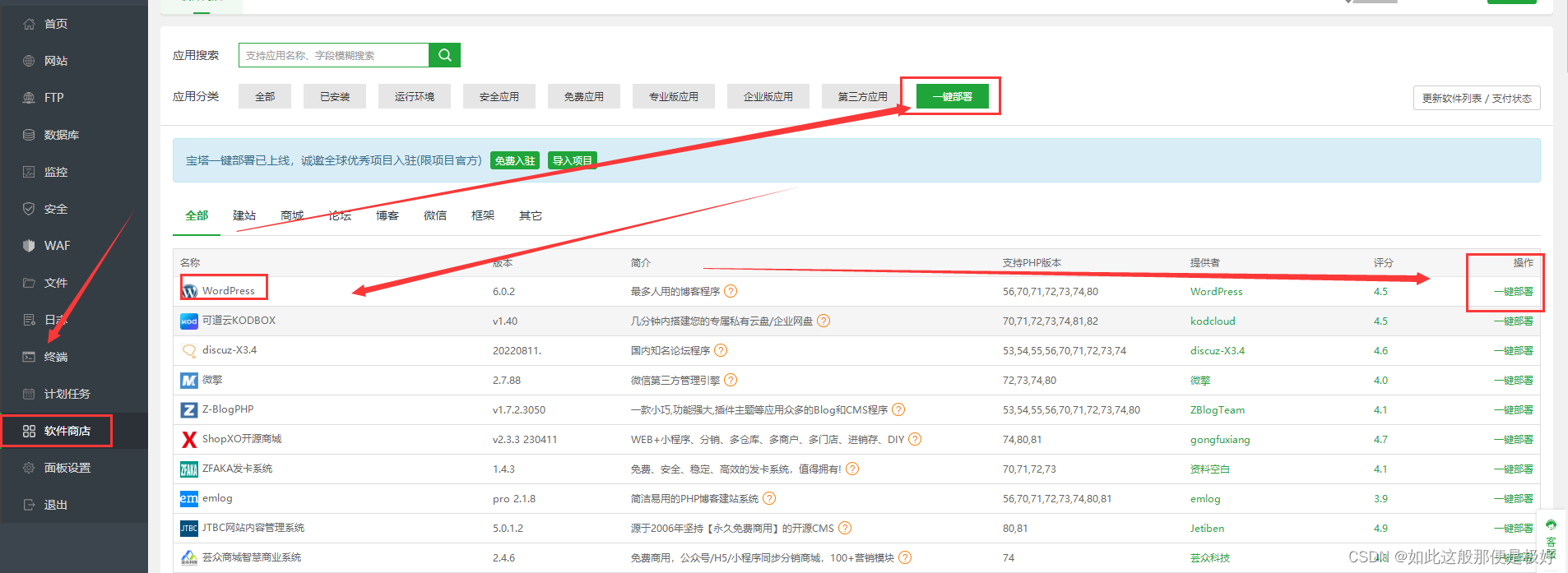Switch to the 商城 tab
The height and width of the screenshot is (573, 1568).
tap(292, 215)
